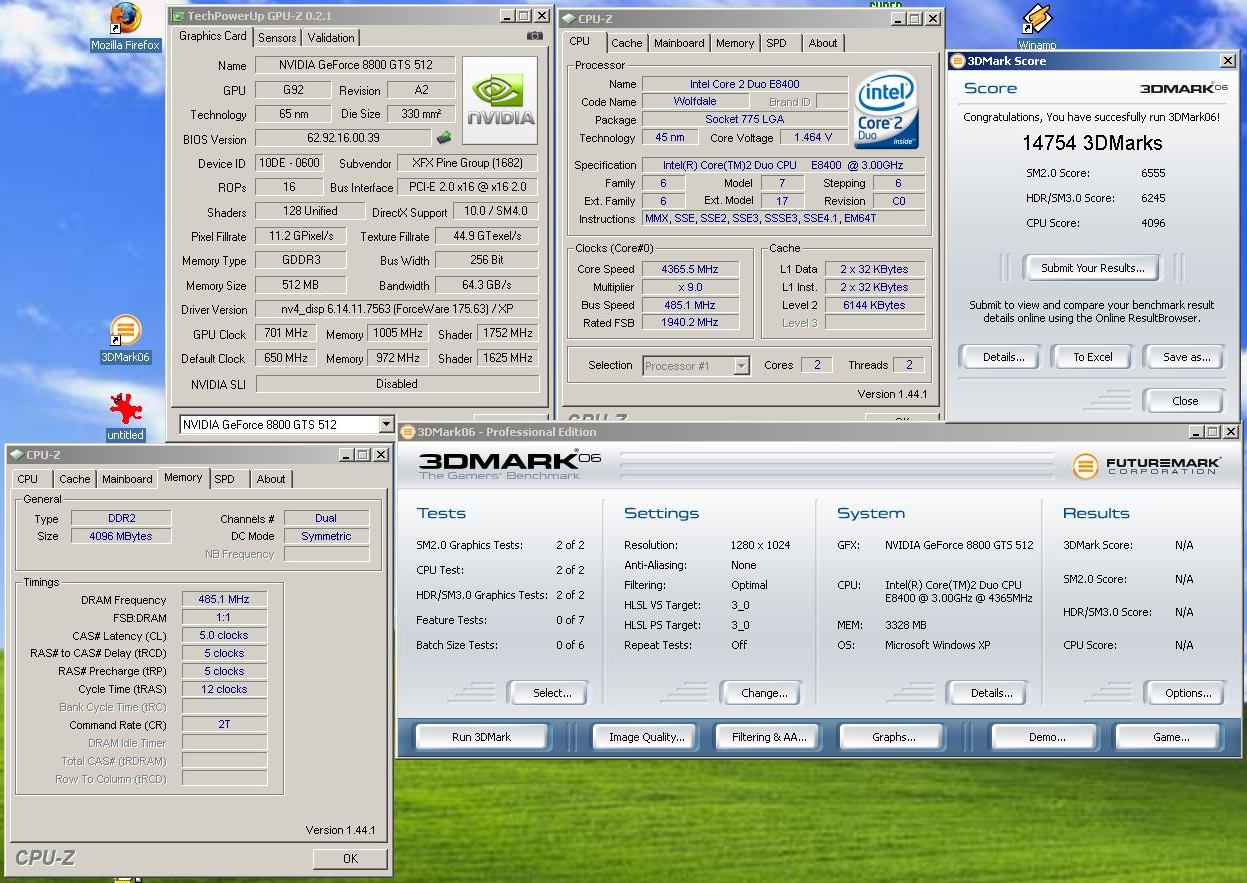Open Mozilla Firefox desktop icon
Viewport: 1247px width, 883px height.
125,21
